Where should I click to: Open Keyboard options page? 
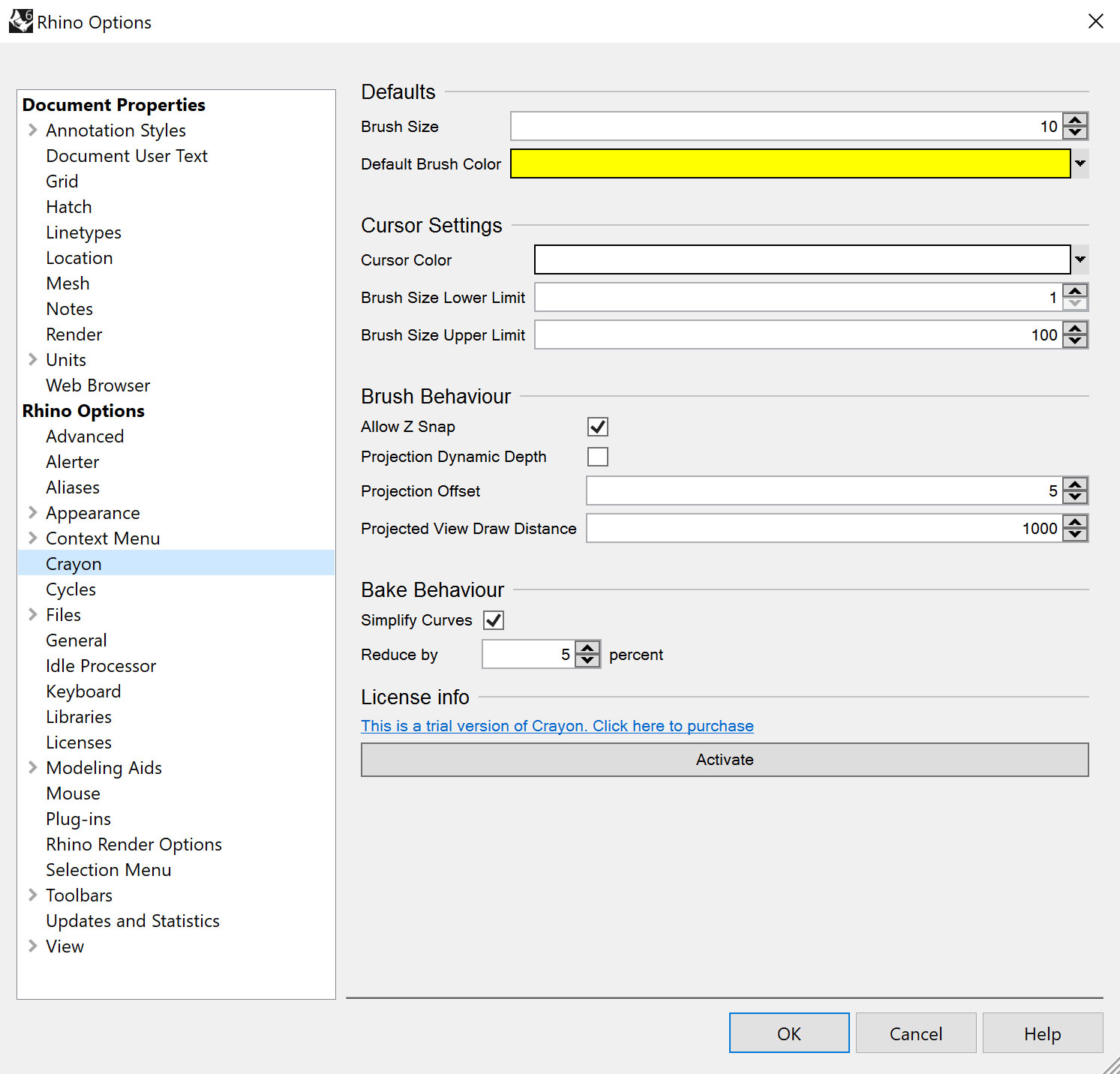pos(83,691)
